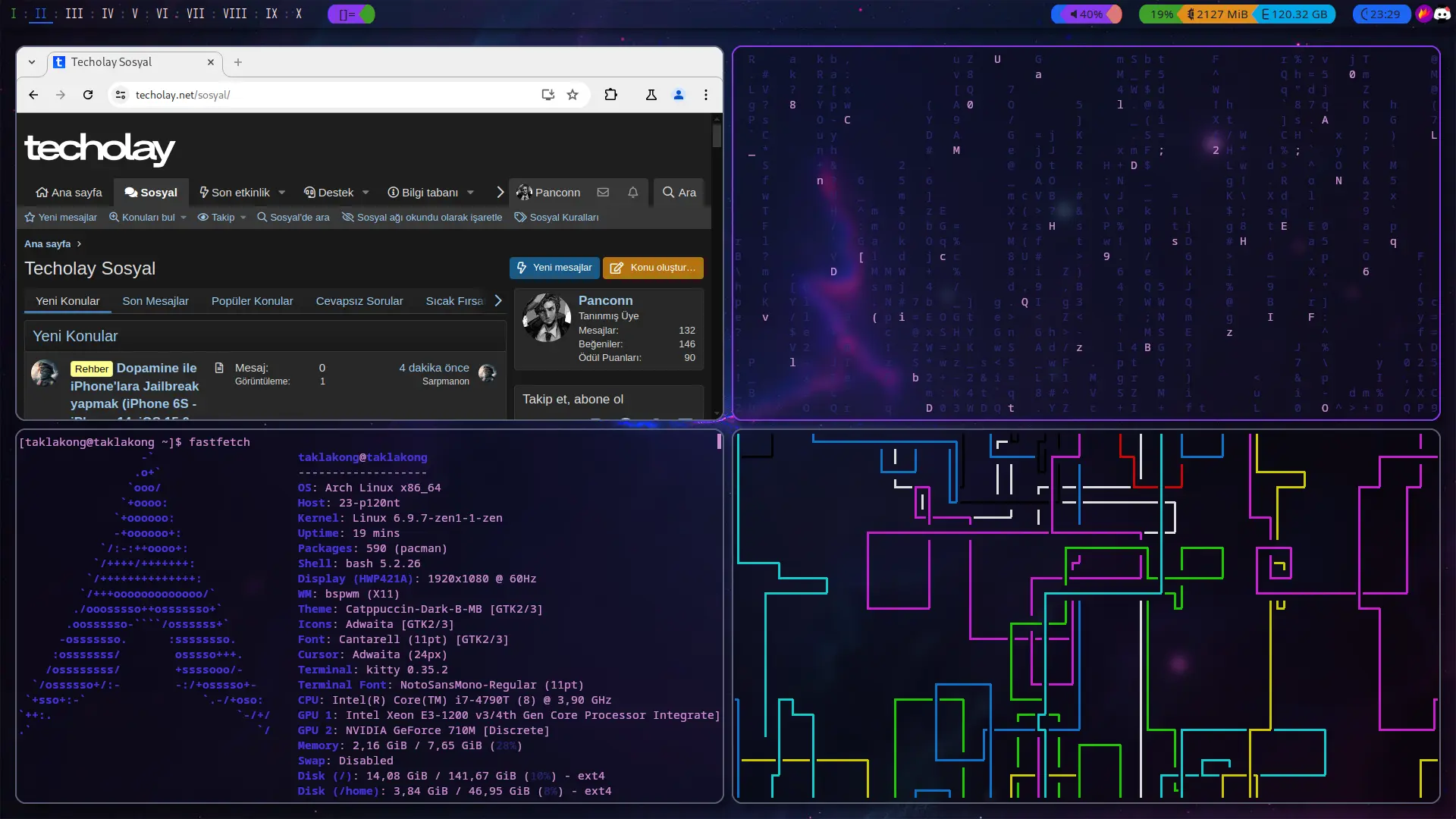Go back in the browser

pyautogui.click(x=33, y=95)
